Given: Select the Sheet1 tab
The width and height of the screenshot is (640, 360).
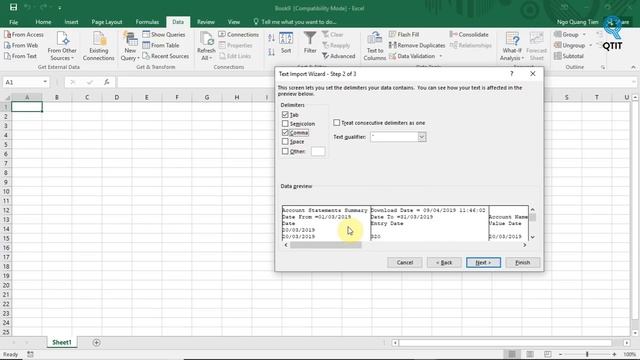Looking at the screenshot, I should (62, 342).
